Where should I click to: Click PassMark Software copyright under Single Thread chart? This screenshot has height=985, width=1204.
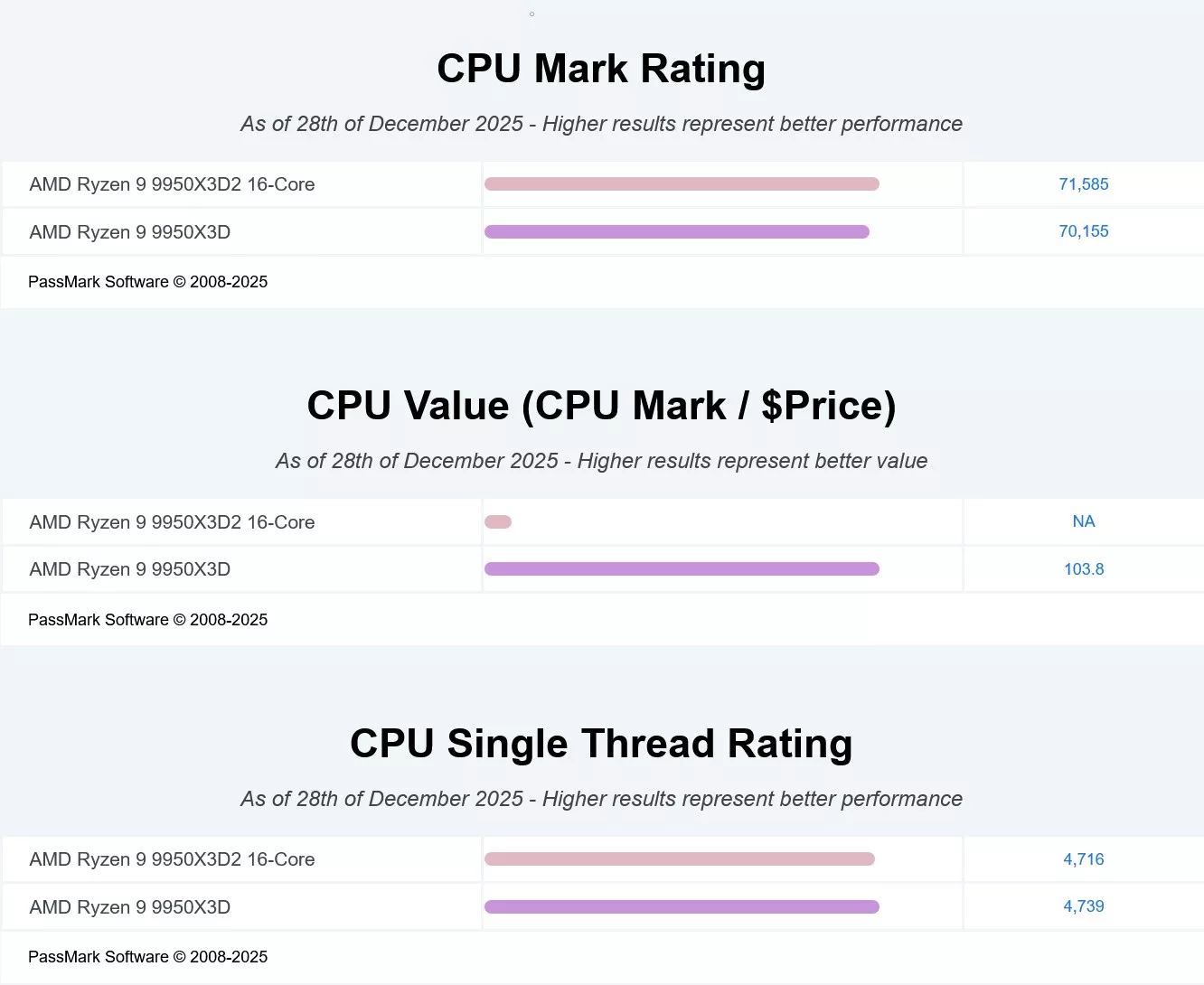tap(147, 957)
